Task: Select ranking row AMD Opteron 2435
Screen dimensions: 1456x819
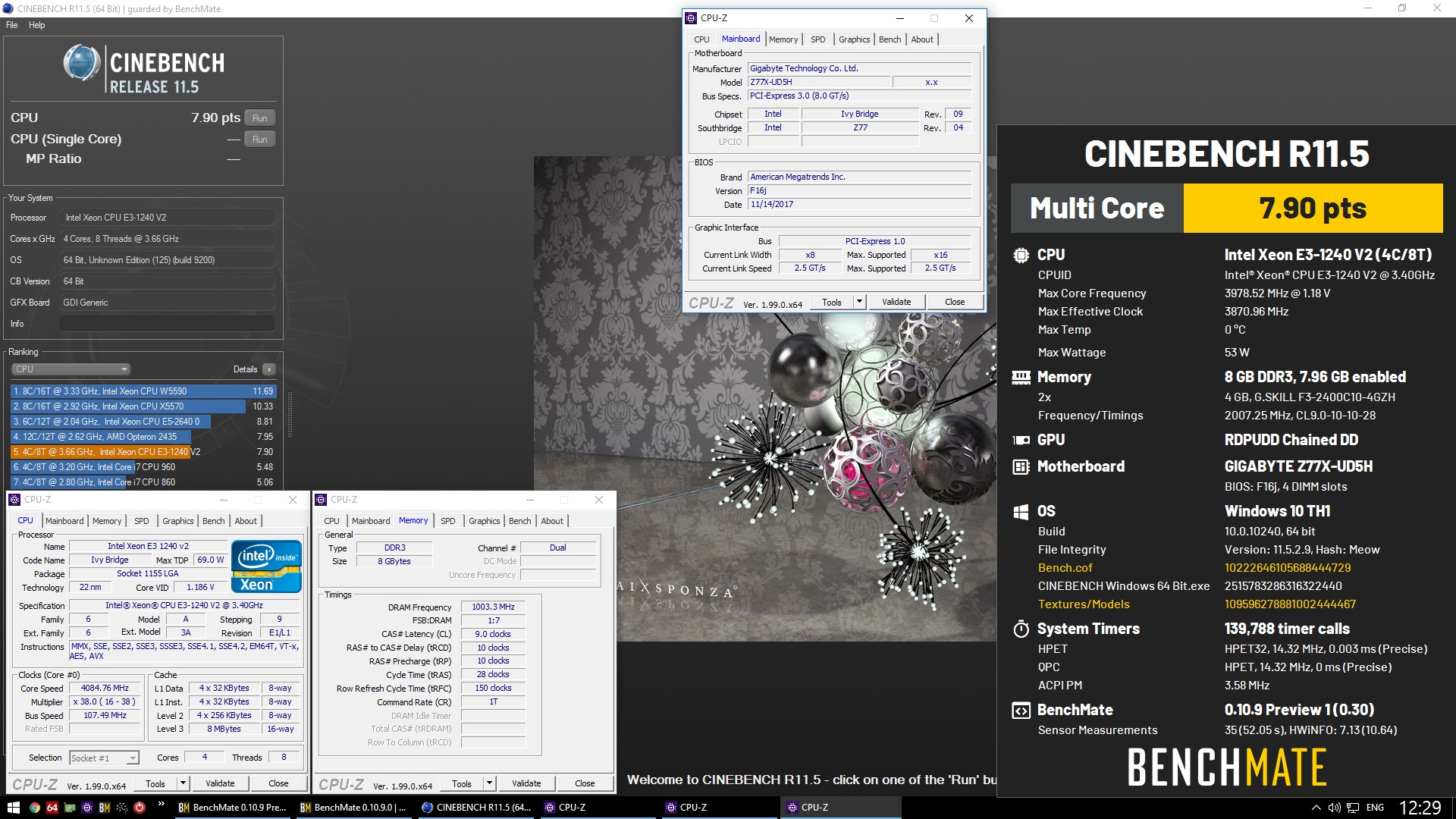Action: coord(143,437)
